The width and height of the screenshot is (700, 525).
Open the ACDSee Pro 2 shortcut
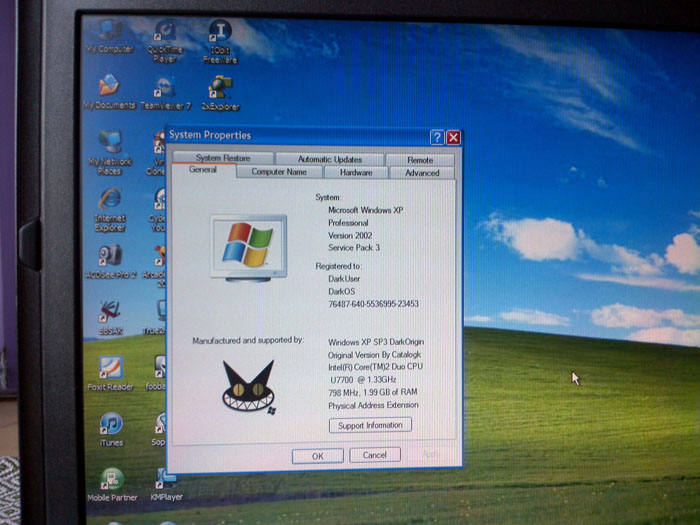110,256
